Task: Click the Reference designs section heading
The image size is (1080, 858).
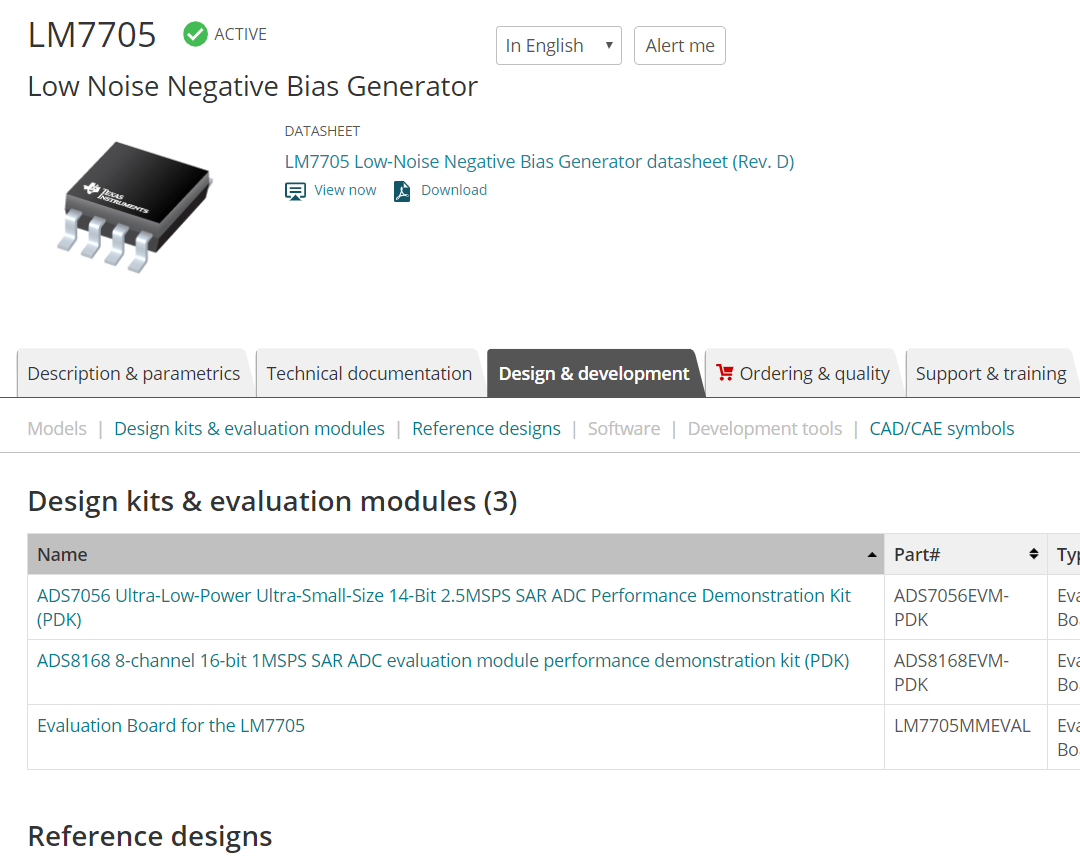Action: point(149,836)
